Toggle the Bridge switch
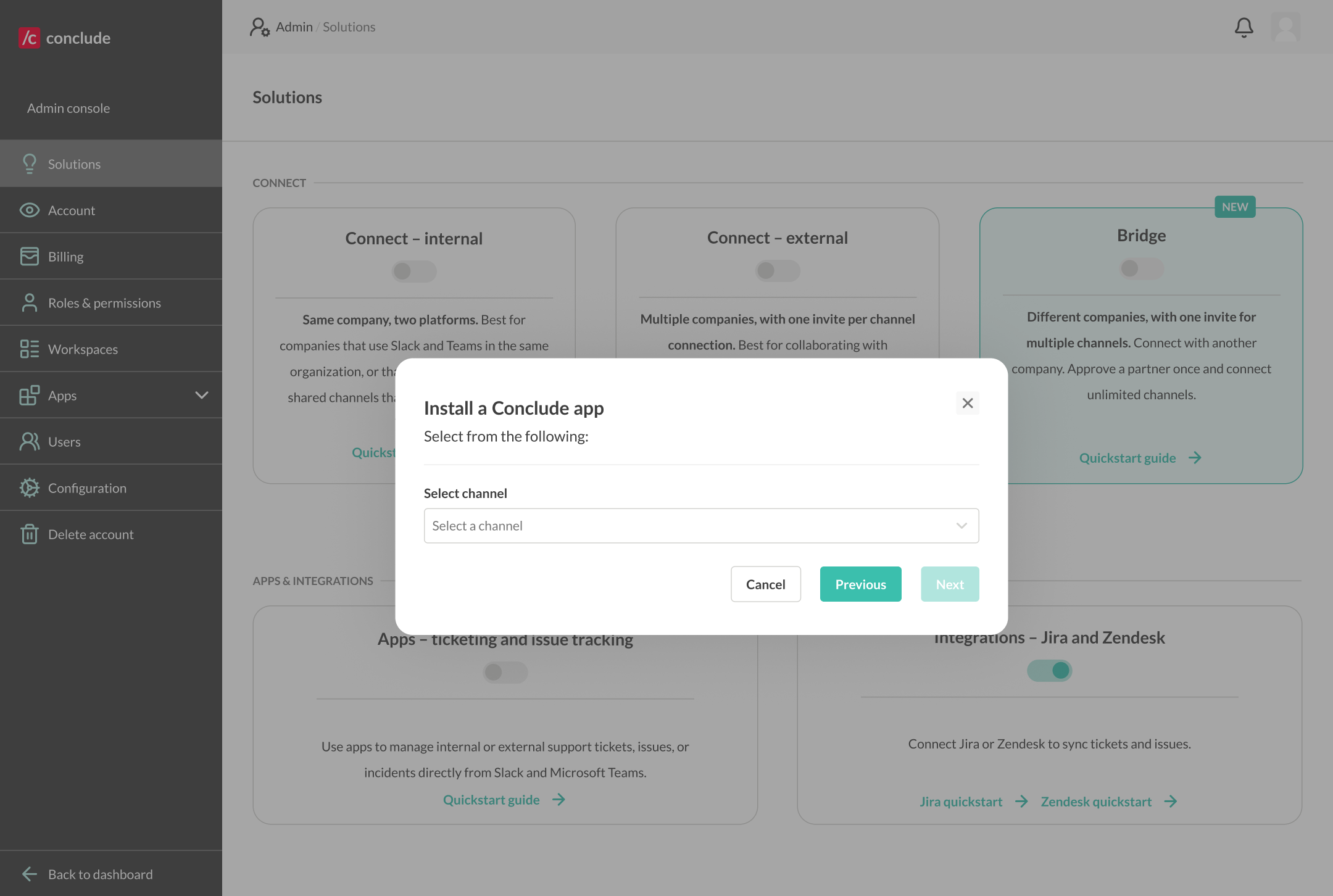 (x=1142, y=268)
